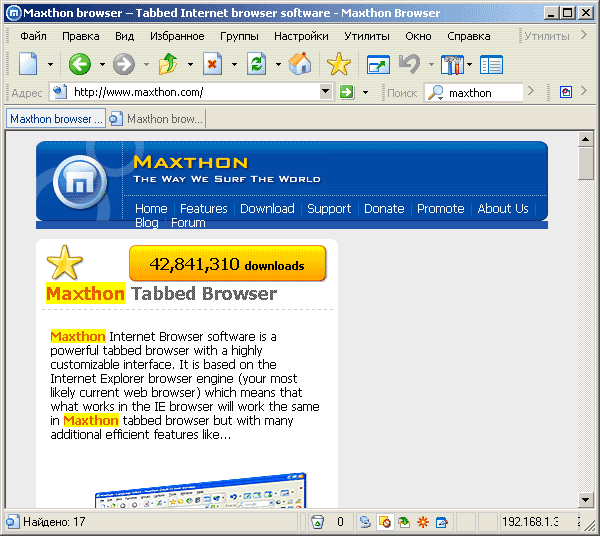Open the Справка menu
The height and width of the screenshot is (536, 600).
coord(469,36)
